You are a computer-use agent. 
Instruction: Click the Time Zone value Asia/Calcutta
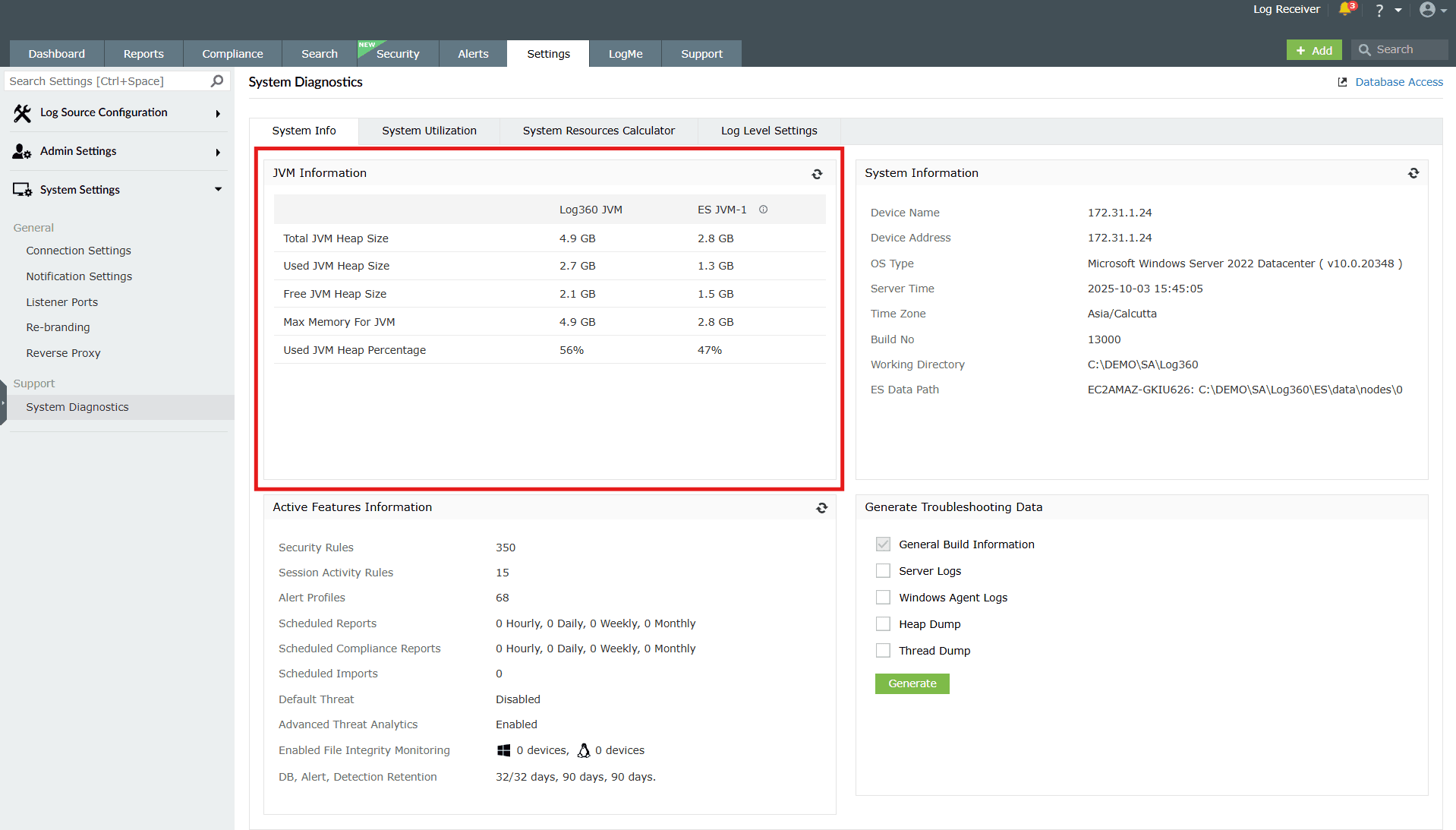coord(1122,314)
